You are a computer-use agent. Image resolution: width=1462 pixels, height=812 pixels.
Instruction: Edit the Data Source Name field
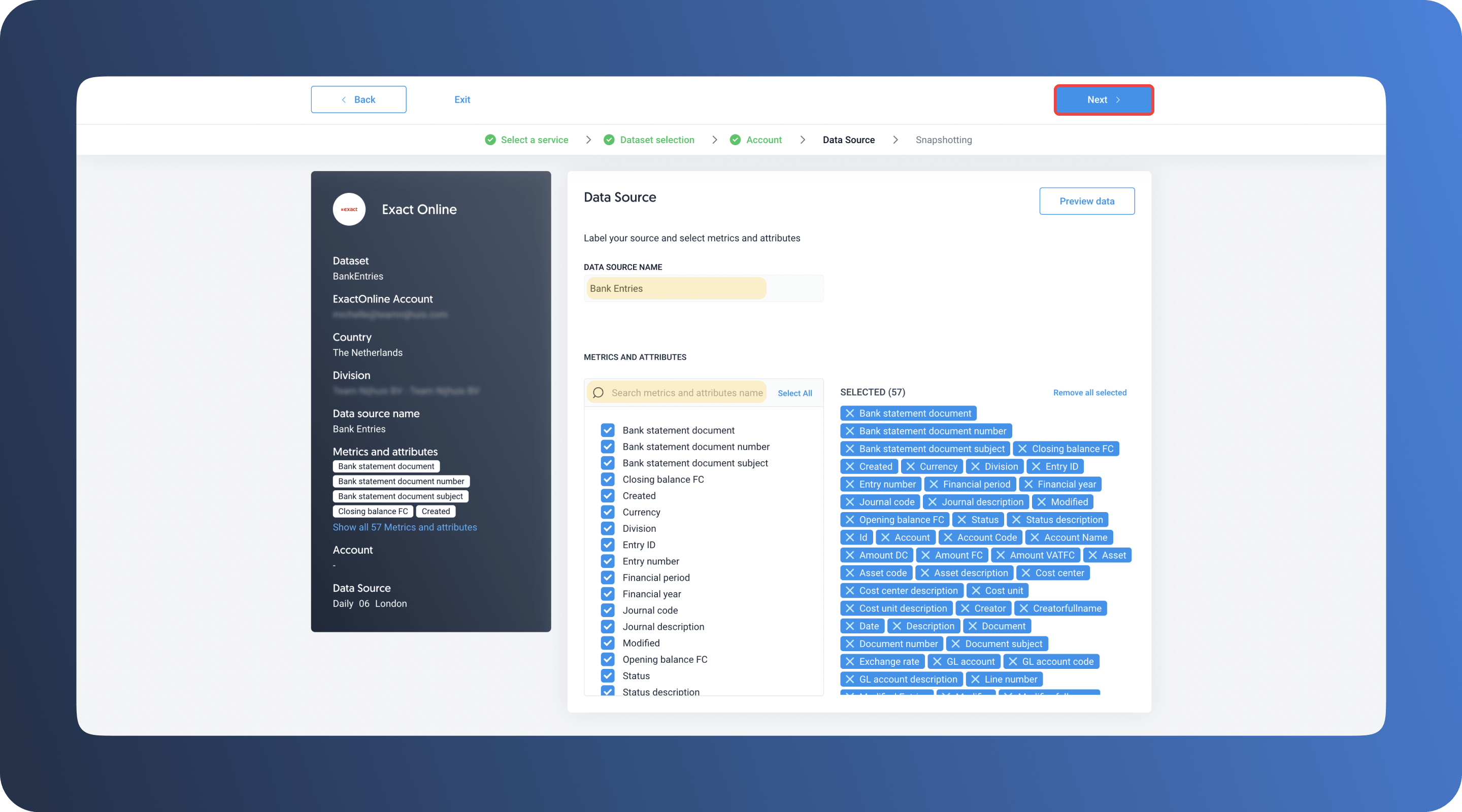tap(703, 288)
